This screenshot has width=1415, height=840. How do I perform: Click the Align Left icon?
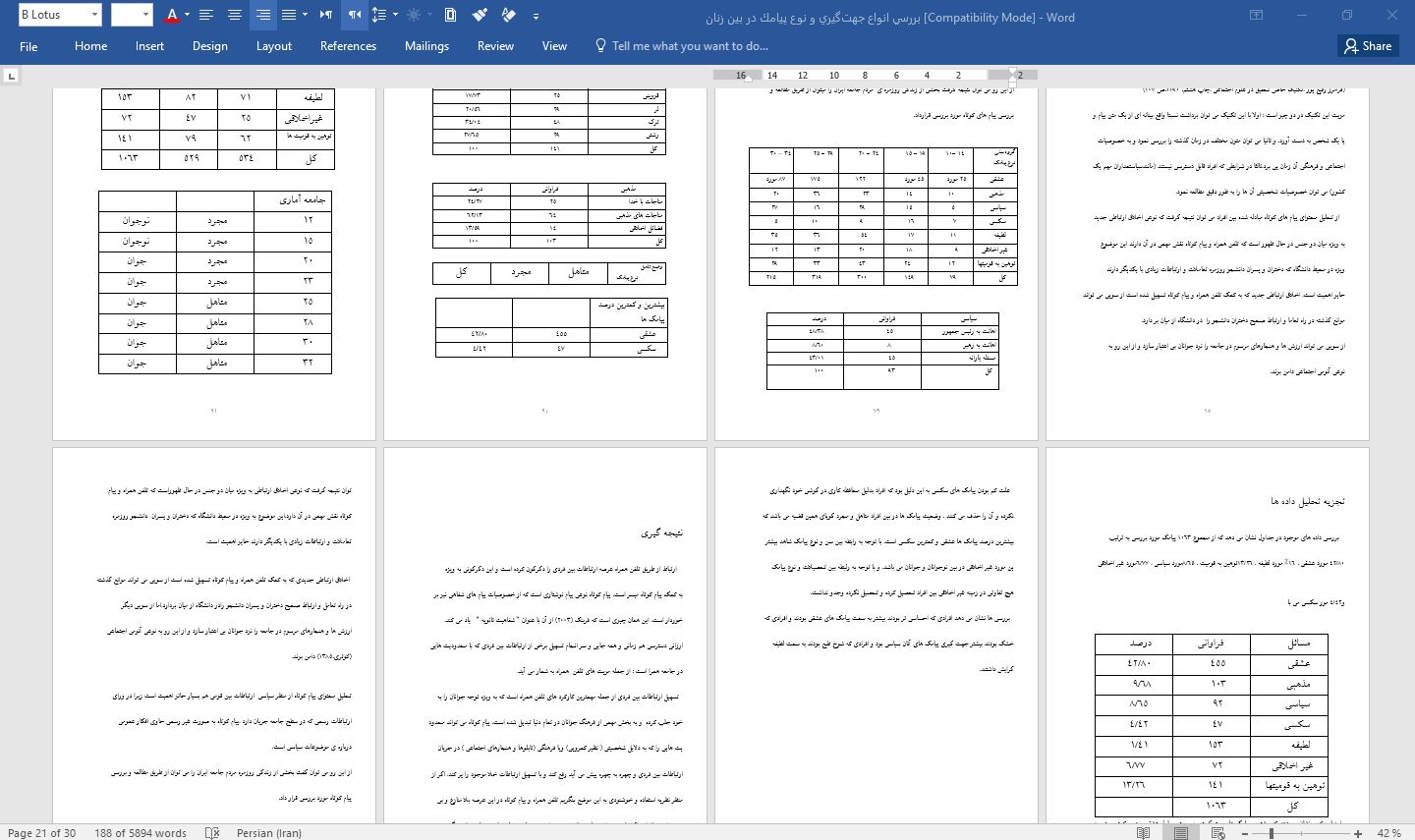click(206, 15)
